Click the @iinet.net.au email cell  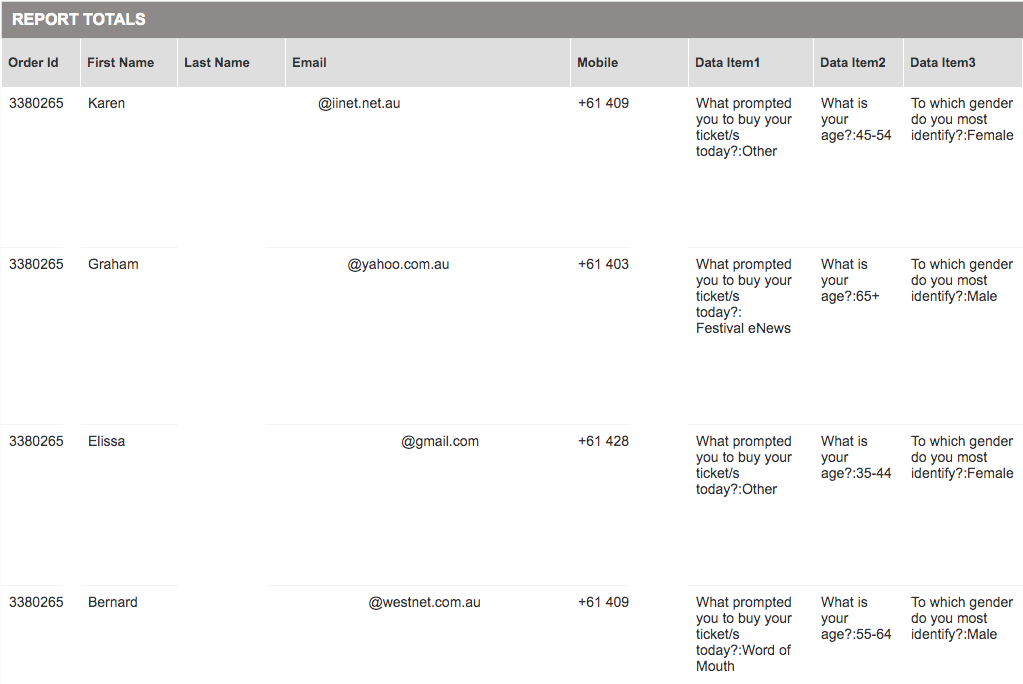click(x=359, y=103)
